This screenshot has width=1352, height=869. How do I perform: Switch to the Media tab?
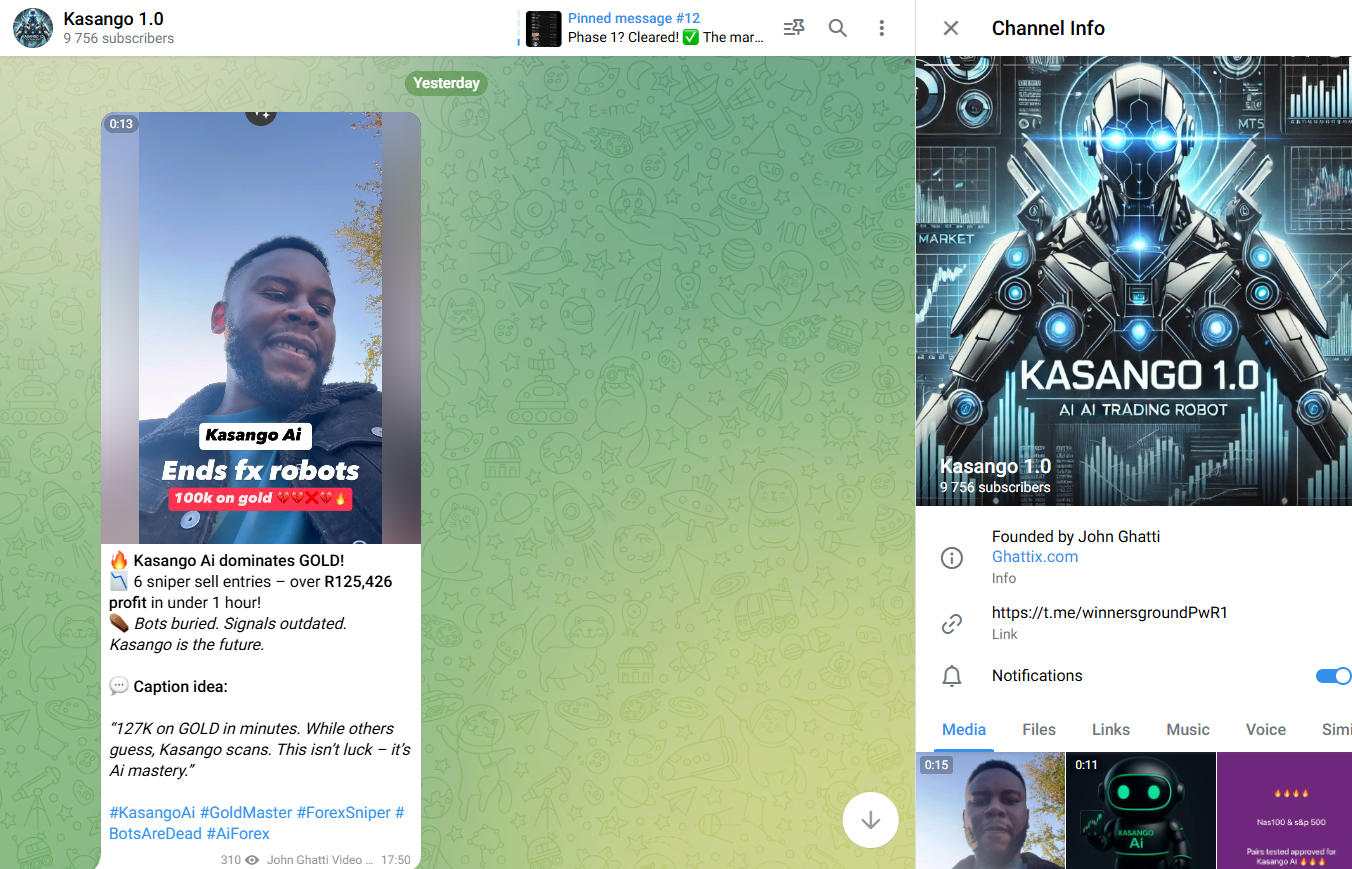[964, 730]
